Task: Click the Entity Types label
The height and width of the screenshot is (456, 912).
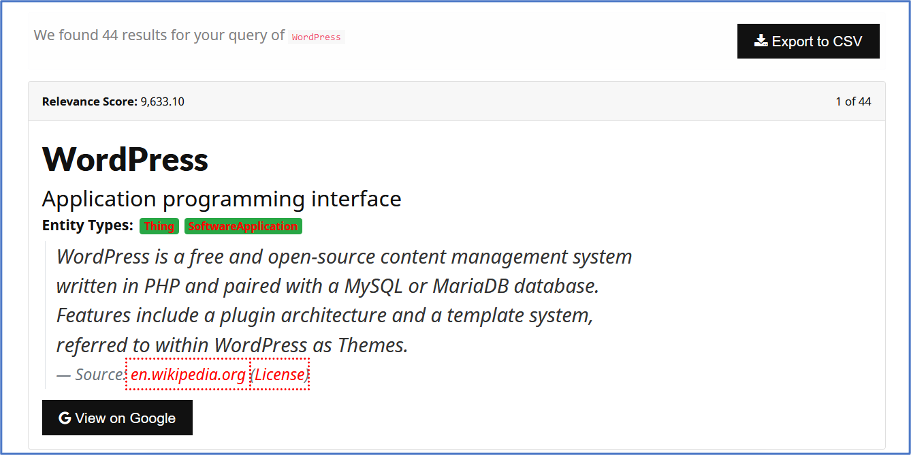Action: (87, 226)
